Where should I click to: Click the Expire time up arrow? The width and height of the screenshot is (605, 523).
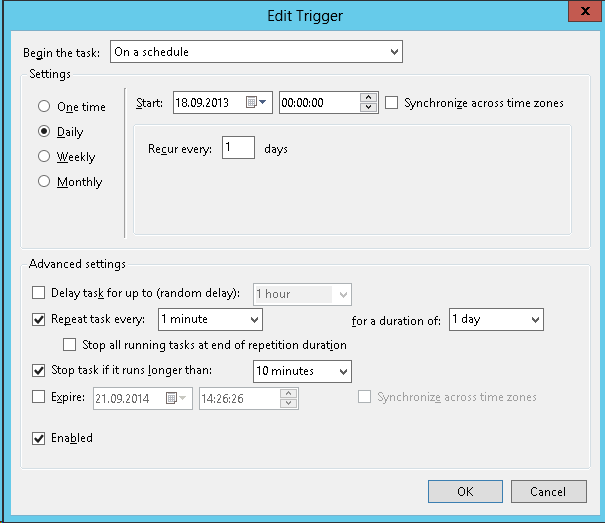tap(289, 393)
